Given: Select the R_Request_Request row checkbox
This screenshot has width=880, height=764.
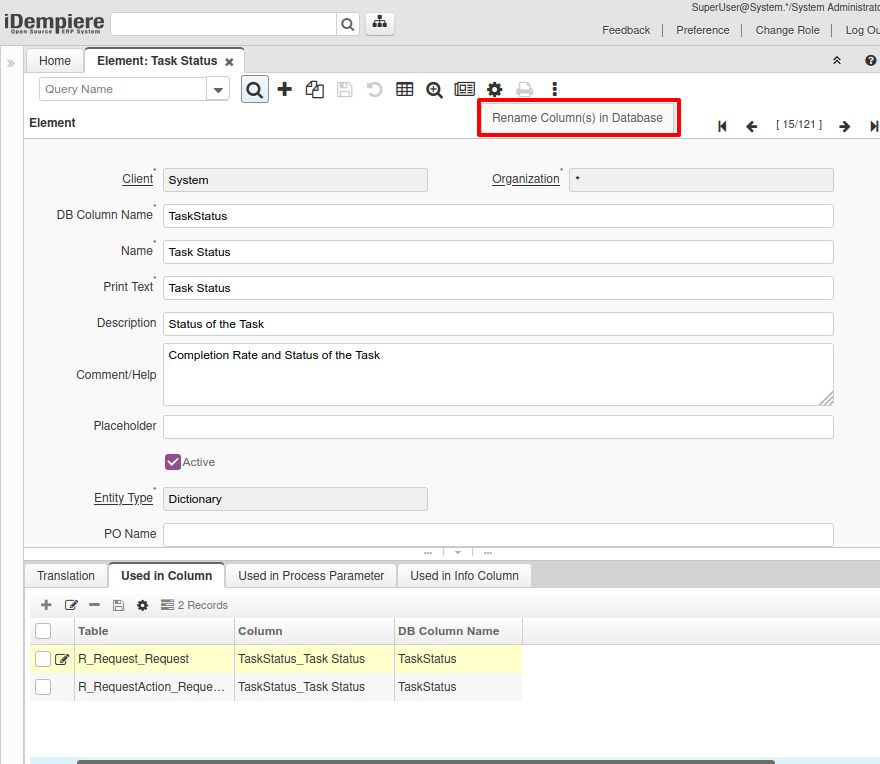Looking at the screenshot, I should [43, 659].
